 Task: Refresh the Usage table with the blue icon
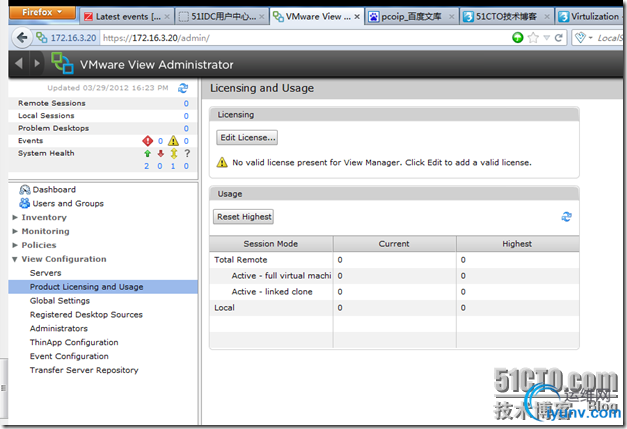pos(567,217)
